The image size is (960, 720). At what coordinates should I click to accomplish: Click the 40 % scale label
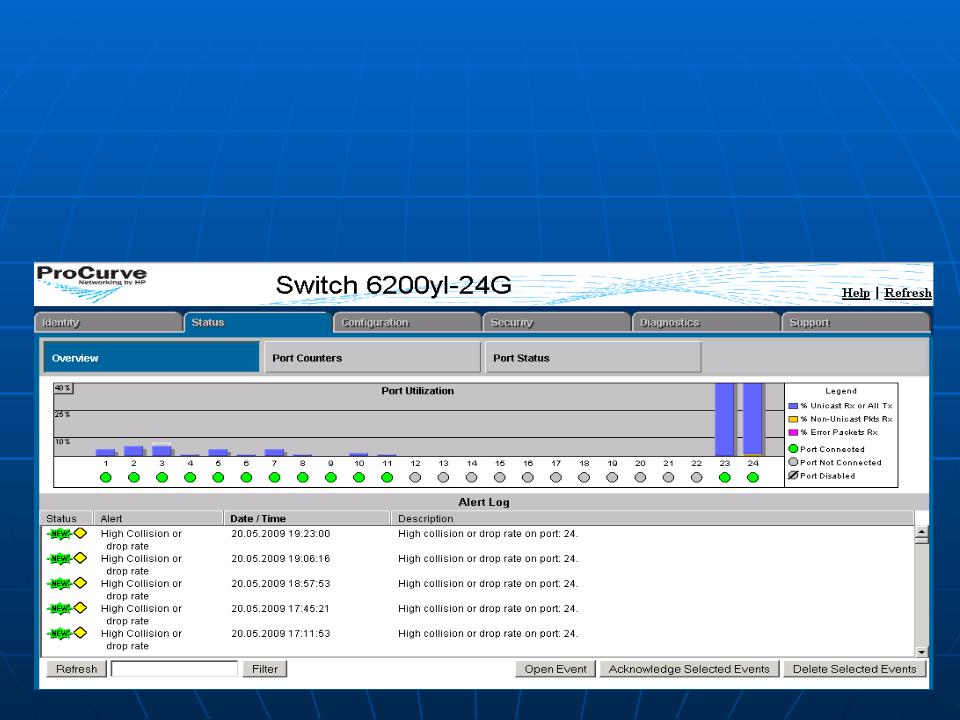click(x=62, y=388)
